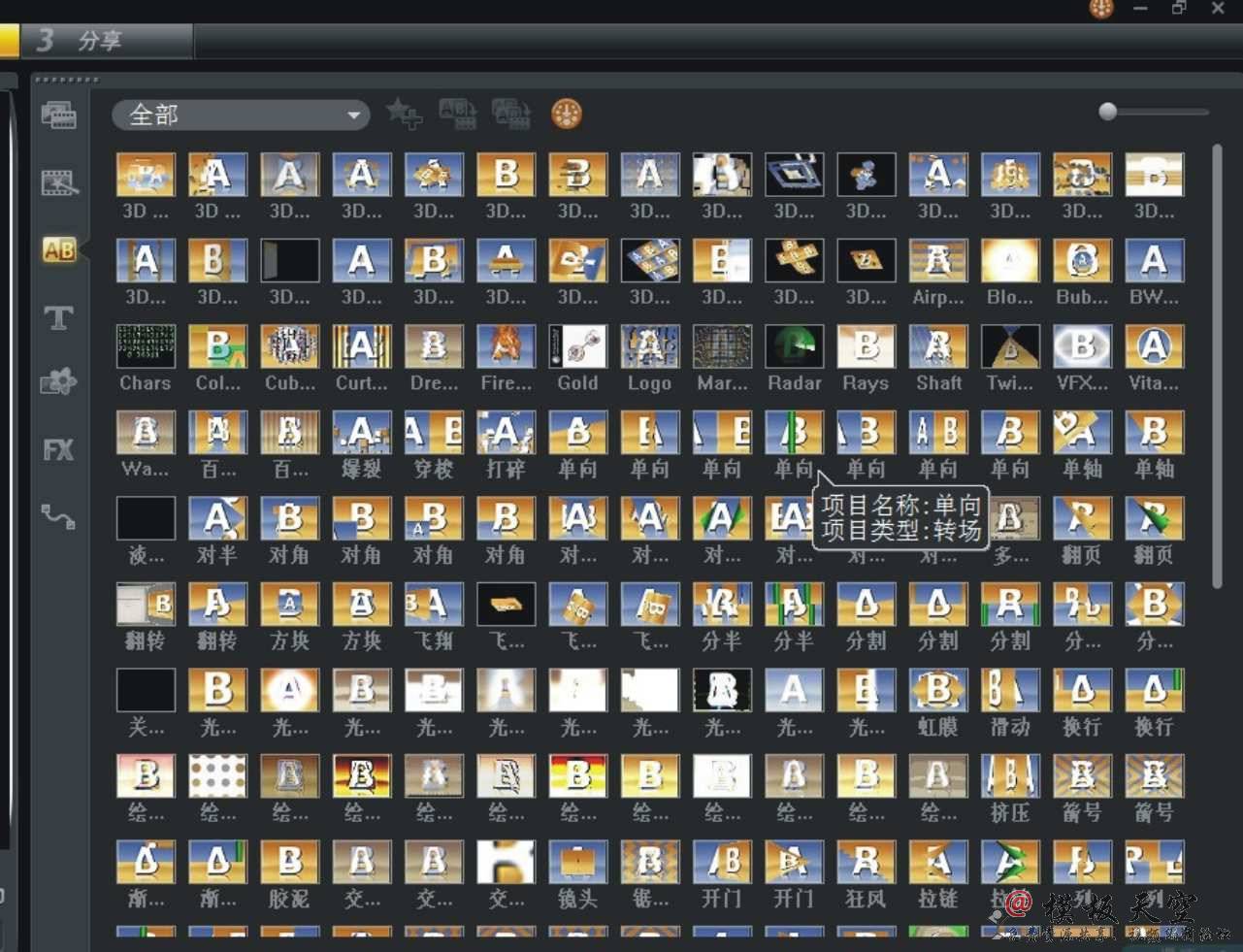Apply current effect to video track icon
The image size is (1243, 952).
click(x=458, y=114)
